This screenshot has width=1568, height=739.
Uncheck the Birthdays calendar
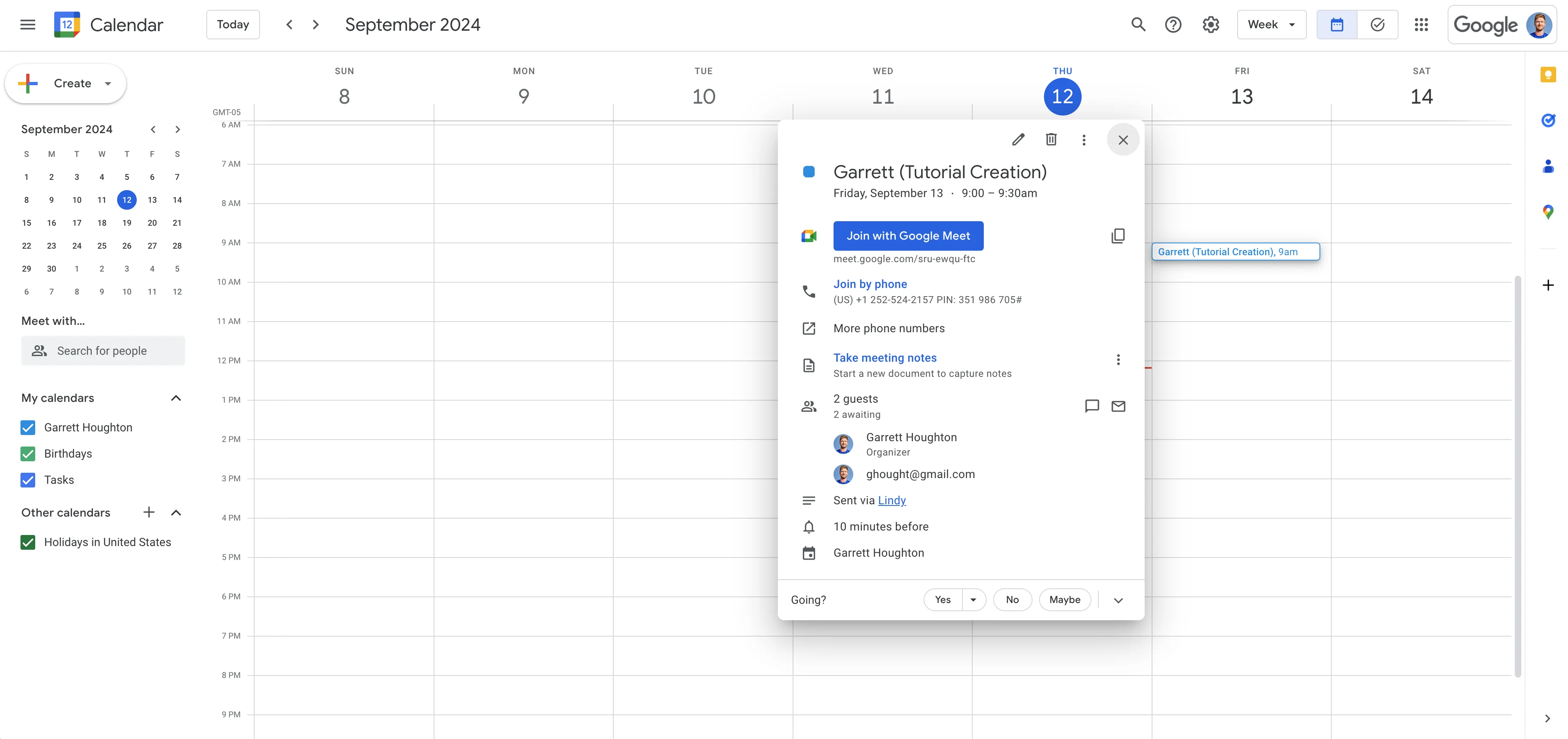[28, 454]
